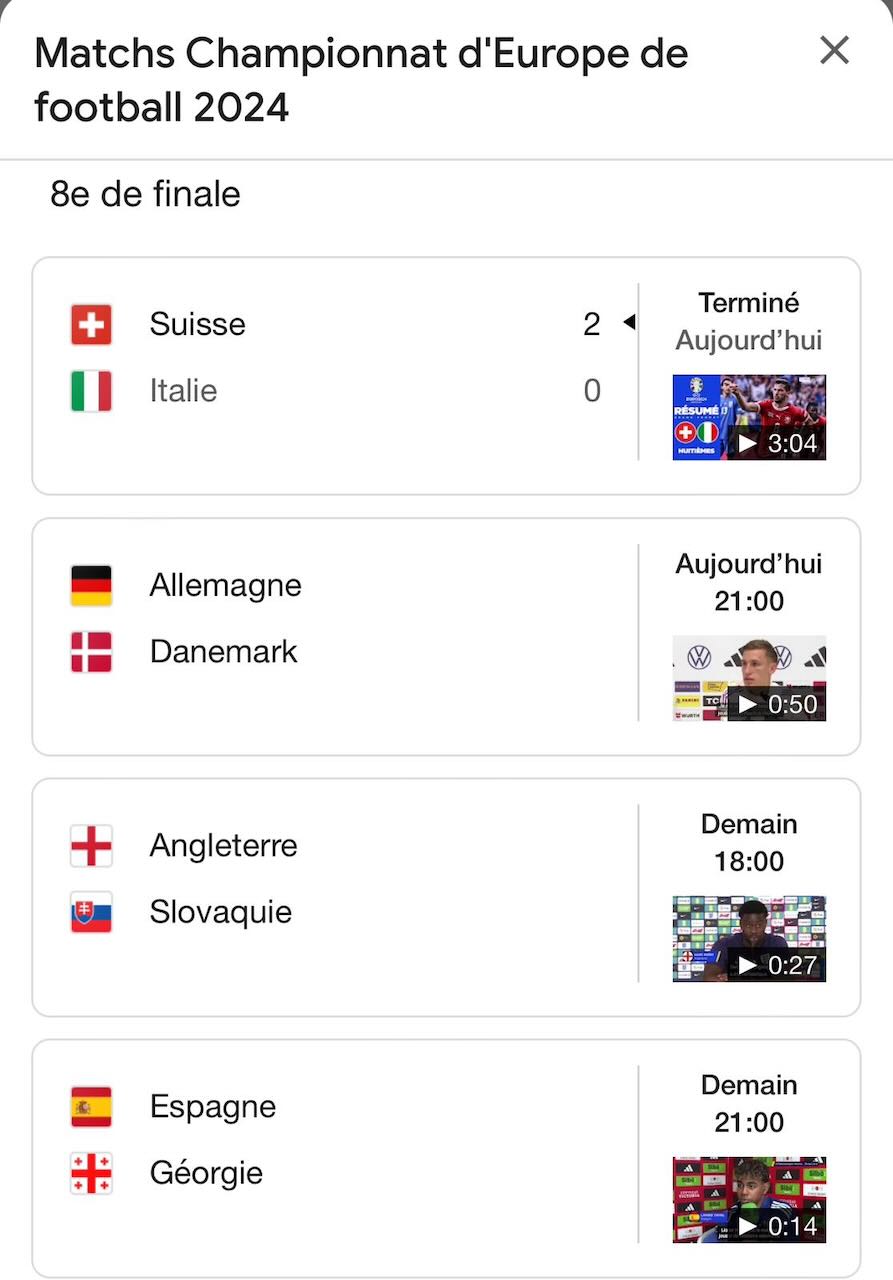Click the Slovakia flag icon

91,912
